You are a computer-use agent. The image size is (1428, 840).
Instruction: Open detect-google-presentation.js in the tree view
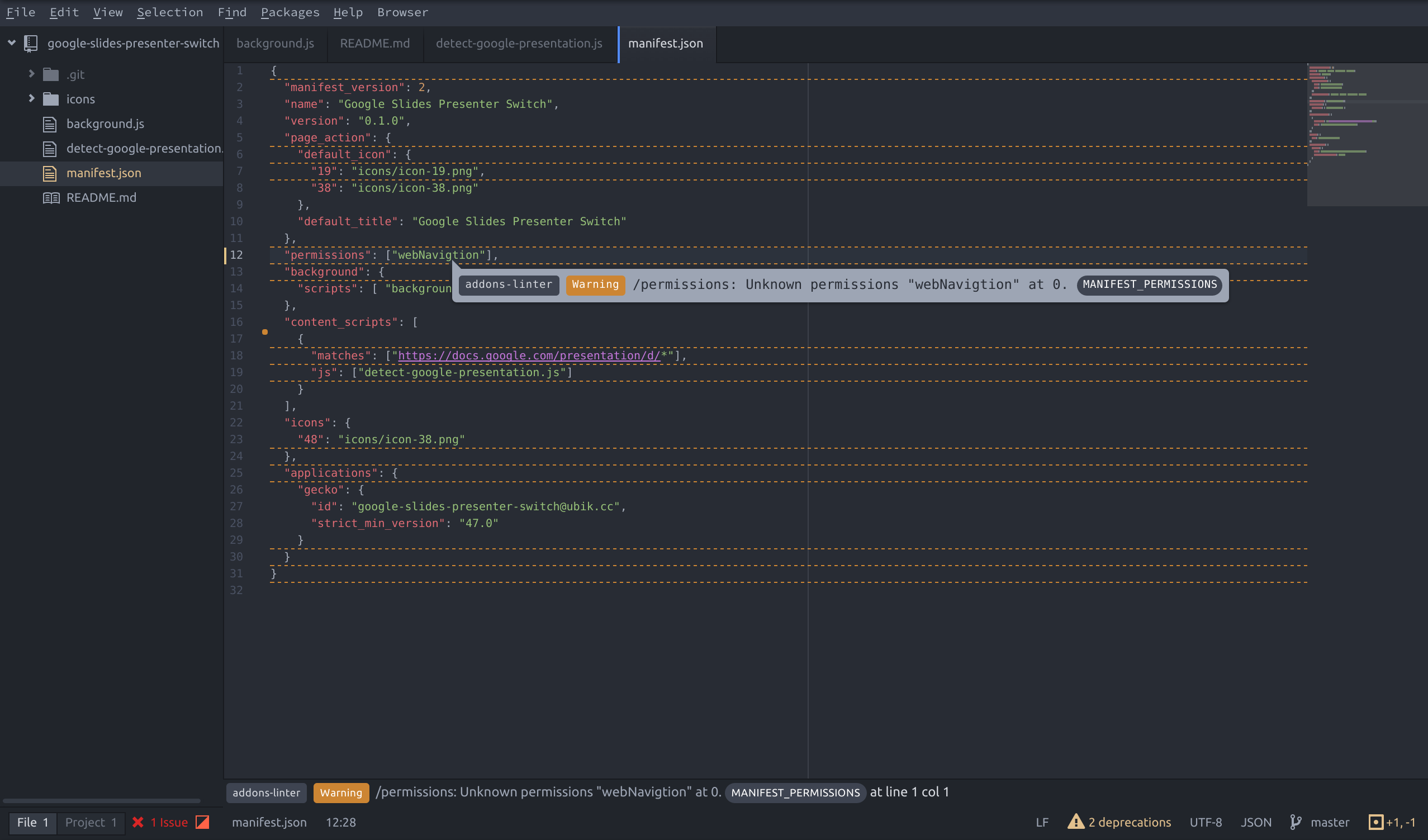145,149
